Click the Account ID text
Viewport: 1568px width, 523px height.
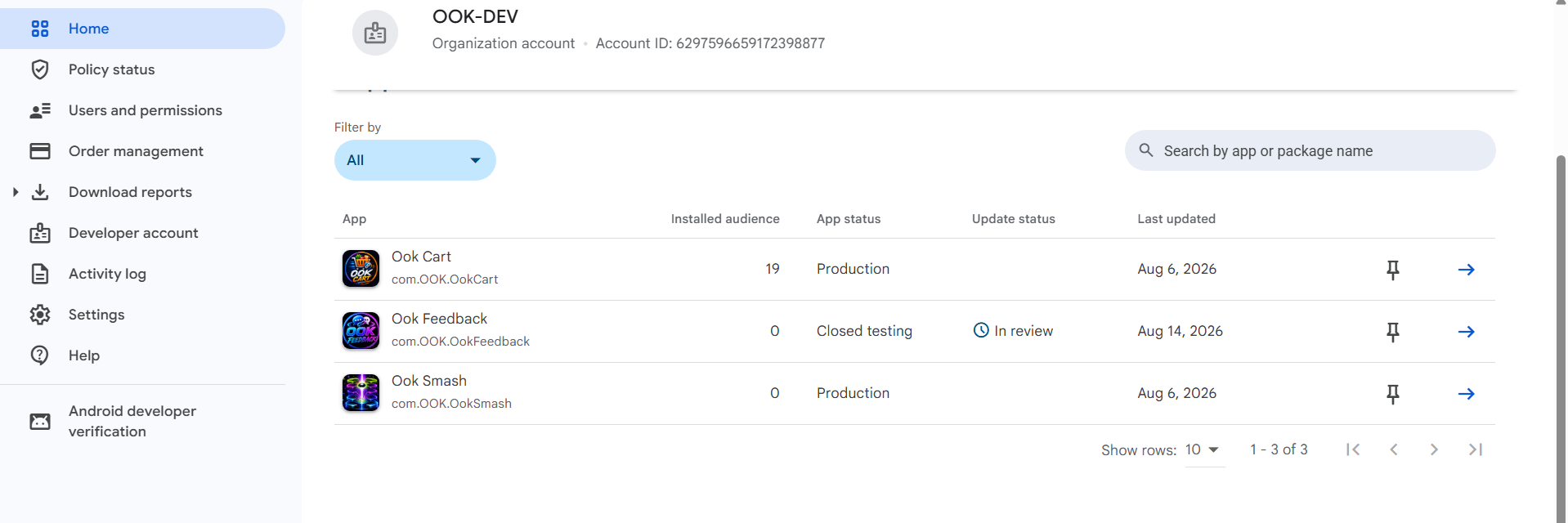click(710, 43)
